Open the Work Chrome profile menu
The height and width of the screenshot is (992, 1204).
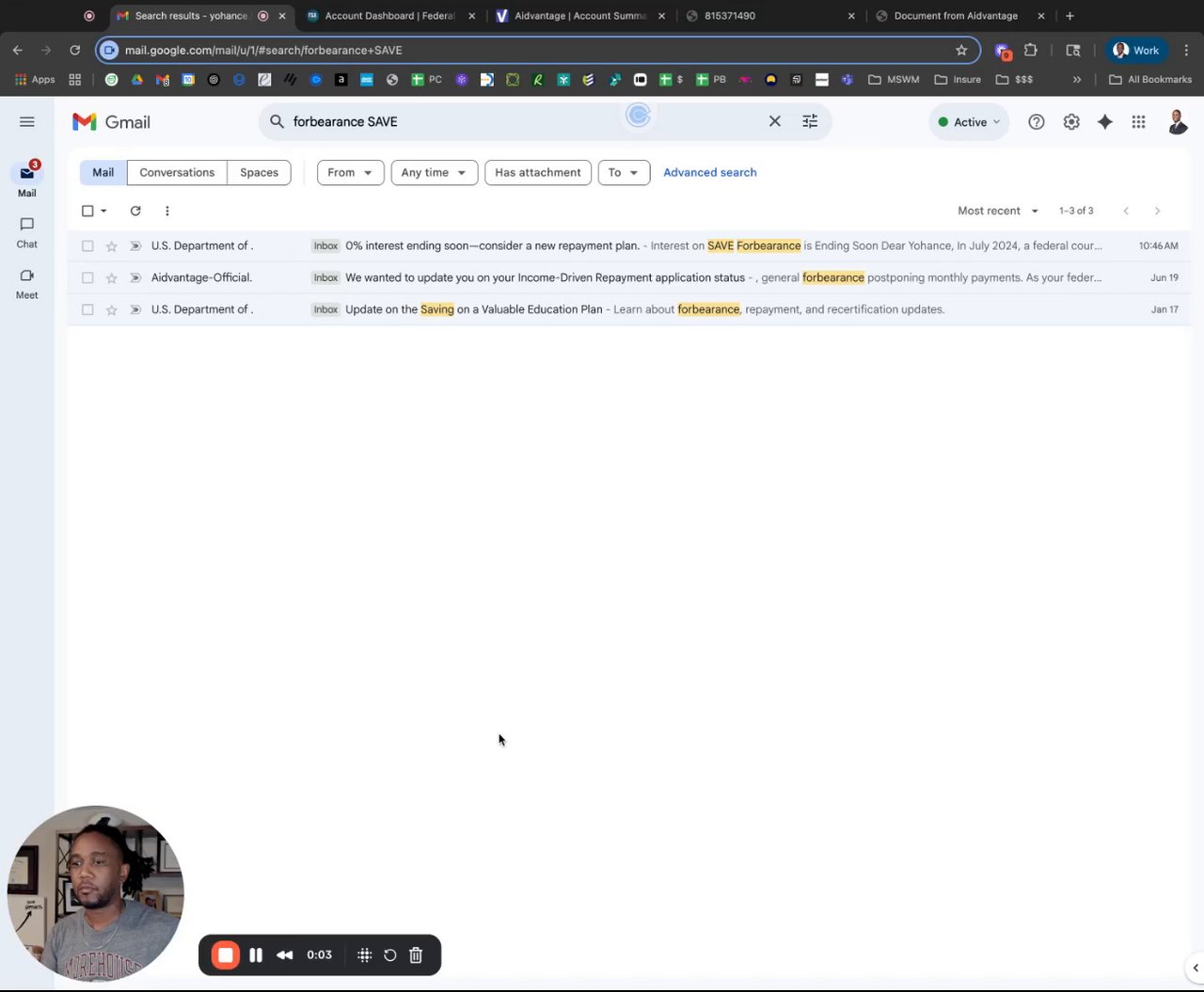click(x=1135, y=50)
